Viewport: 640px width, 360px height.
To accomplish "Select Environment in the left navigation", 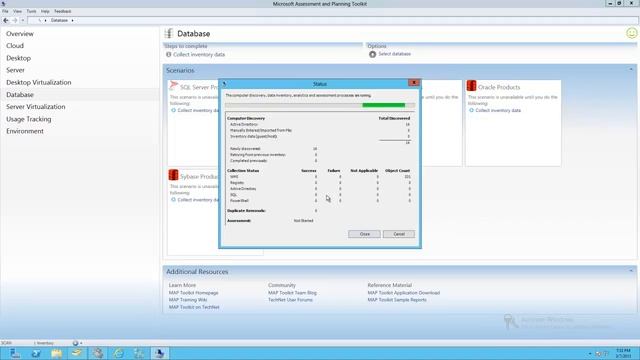I will tap(24, 131).
